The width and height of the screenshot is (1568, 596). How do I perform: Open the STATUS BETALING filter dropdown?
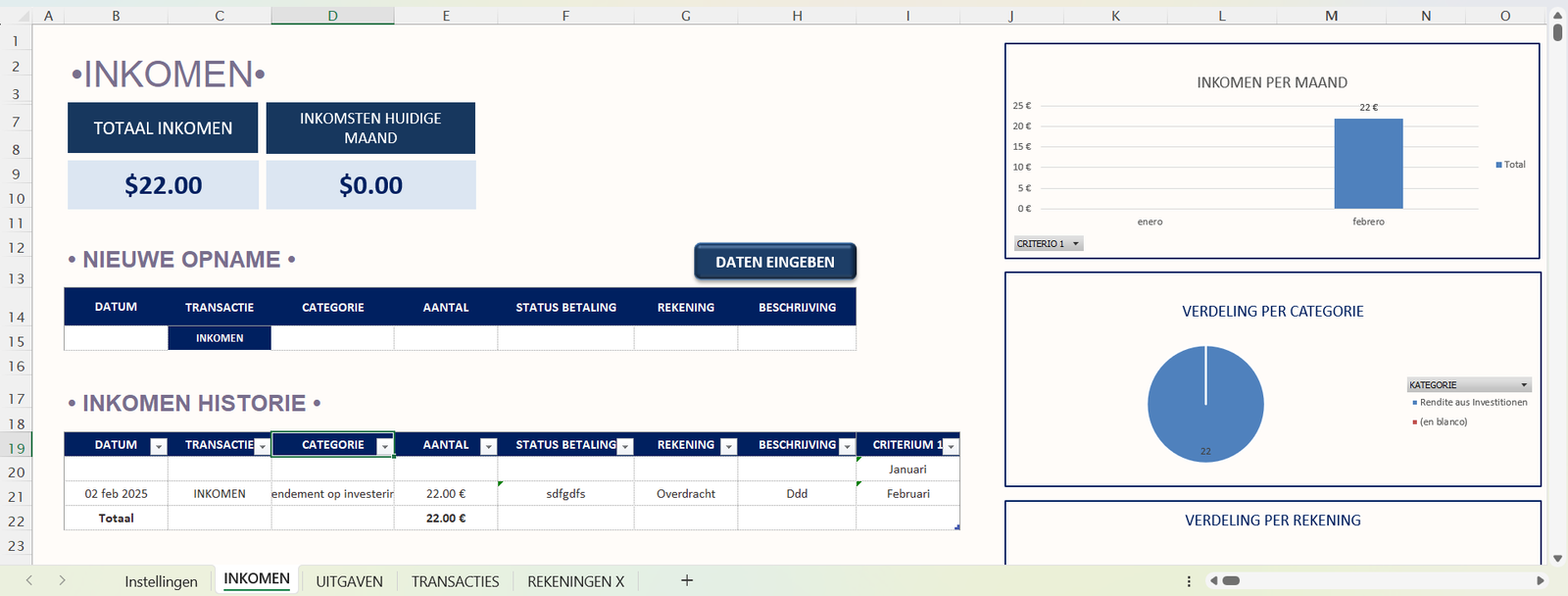625,447
